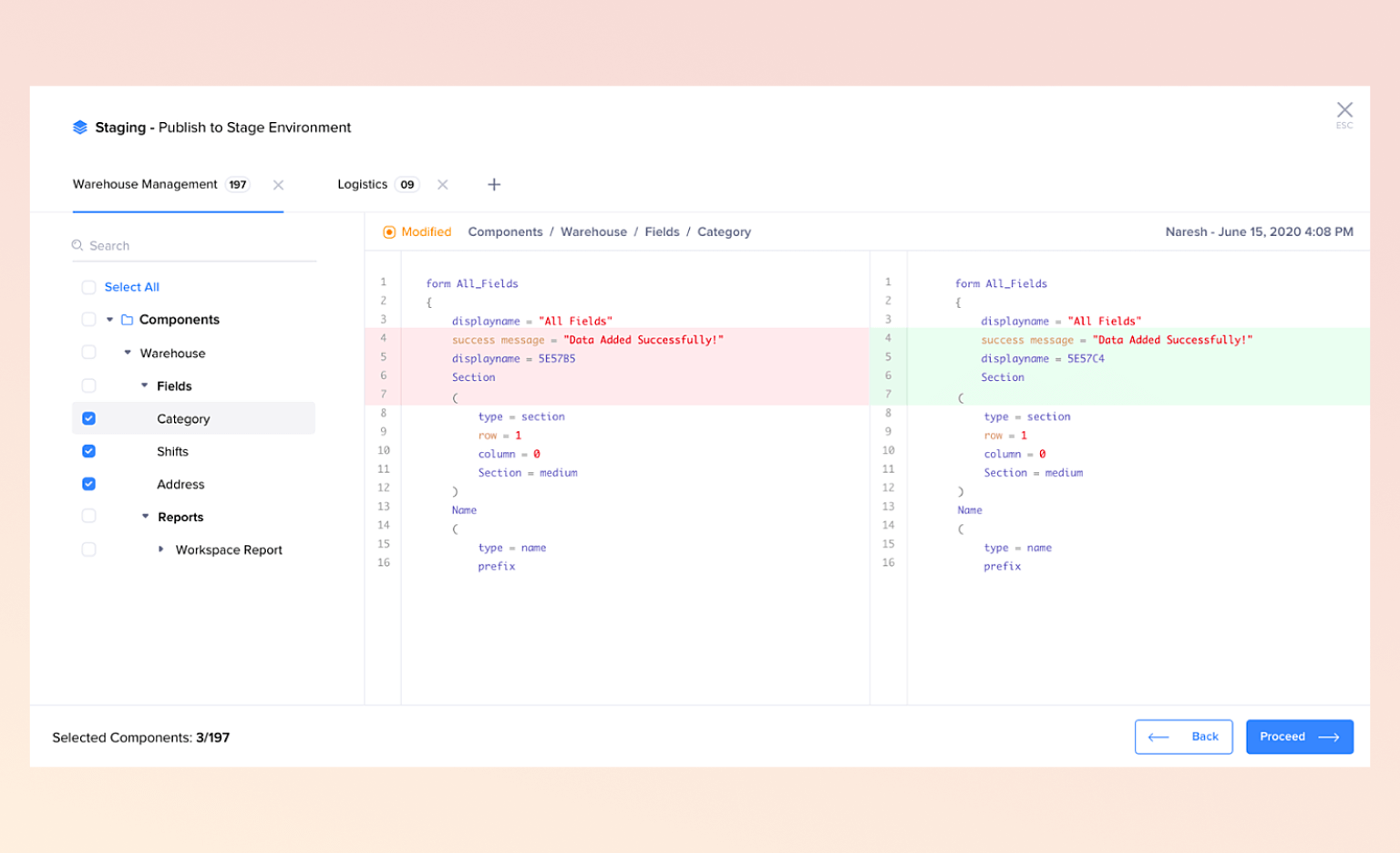
Task: Click "type = name" in right pane
Action: [1017, 548]
